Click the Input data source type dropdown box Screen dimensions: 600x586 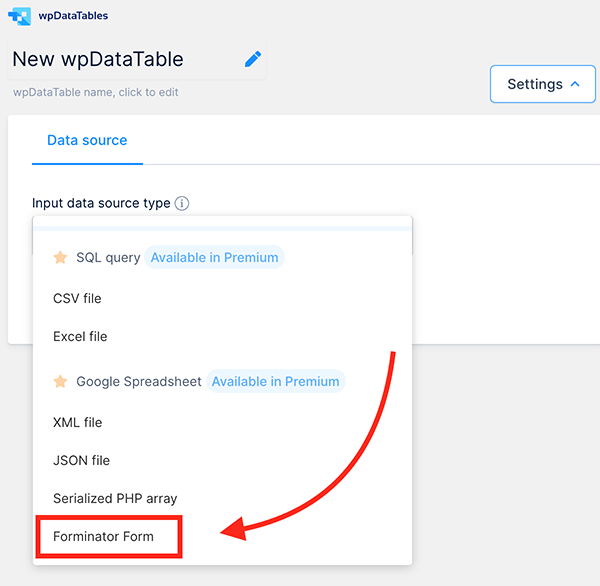point(222,223)
